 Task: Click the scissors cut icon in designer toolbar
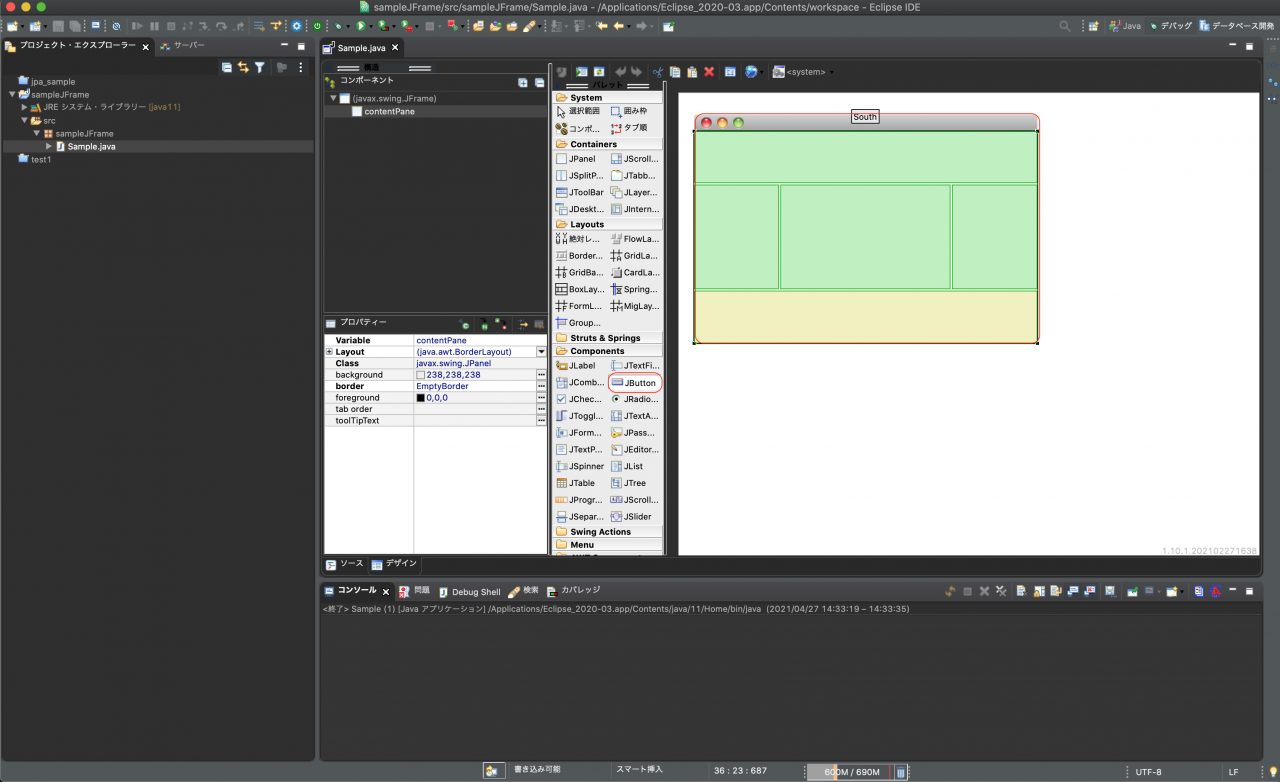pos(657,72)
